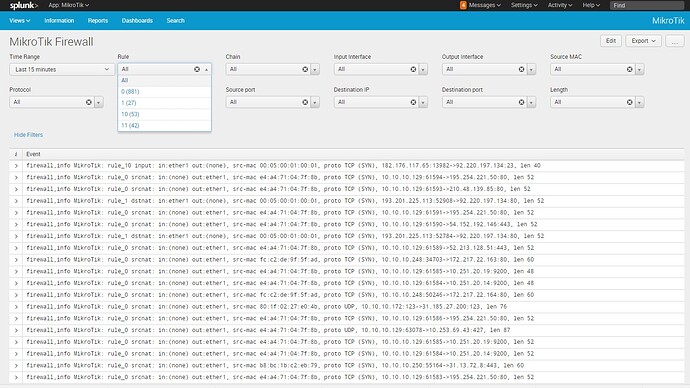Expand event row to 52.213.128.51:443
Screen dimensions: 690x388
pyautogui.click(x=16, y=248)
